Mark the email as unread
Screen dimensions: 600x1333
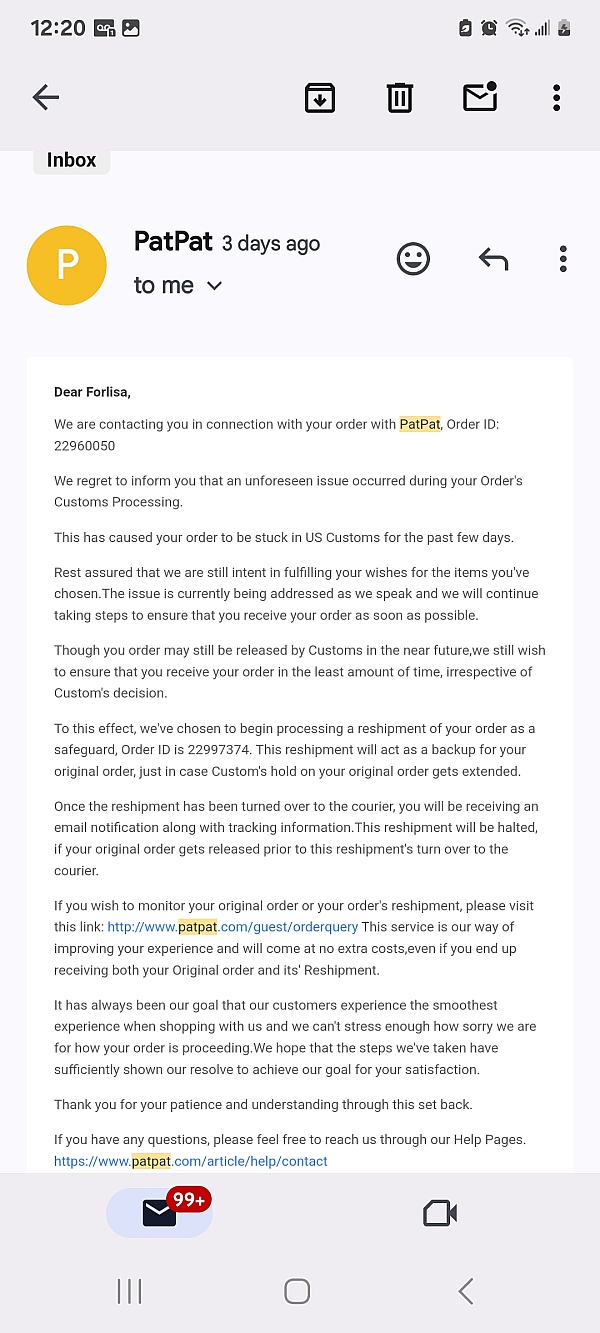coord(480,97)
